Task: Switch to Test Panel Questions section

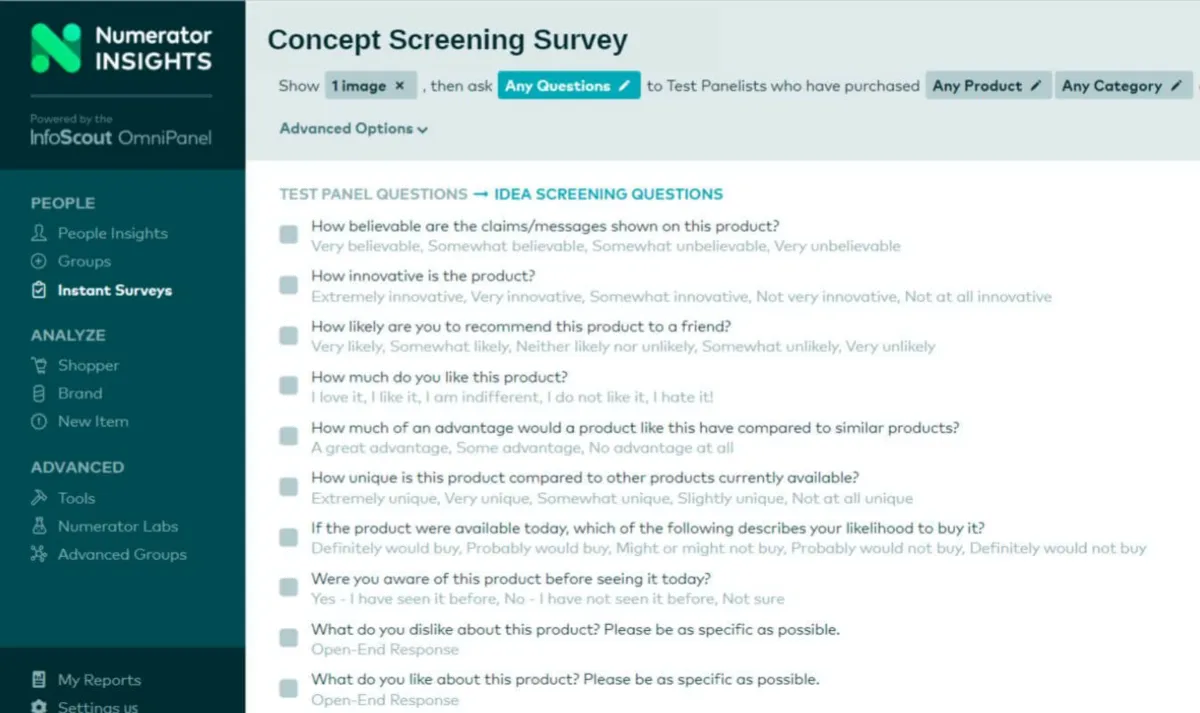Action: [373, 194]
